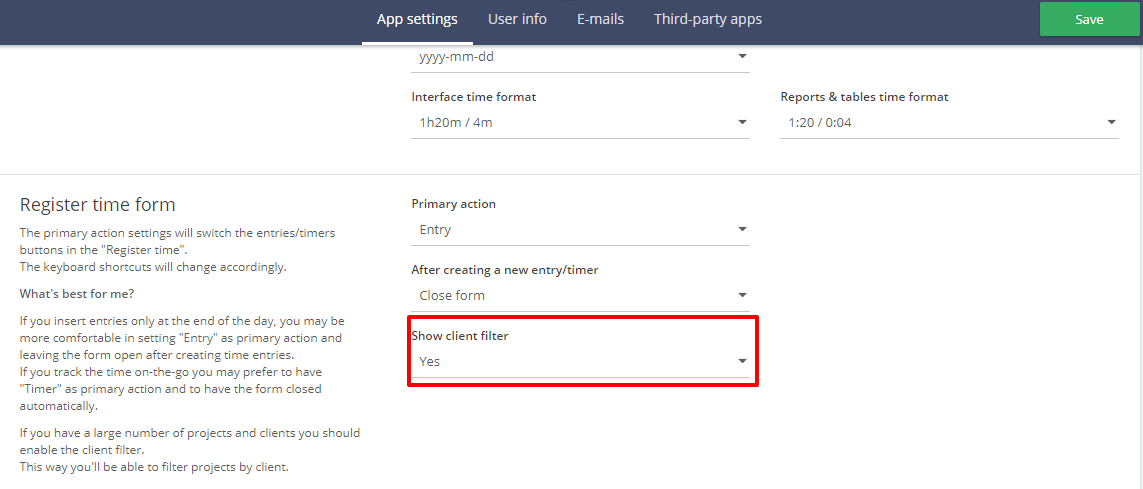Viewport: 1143px width, 489px height.
Task: Open the 1:20 / 0:04 reports format selector
Action: [949, 122]
